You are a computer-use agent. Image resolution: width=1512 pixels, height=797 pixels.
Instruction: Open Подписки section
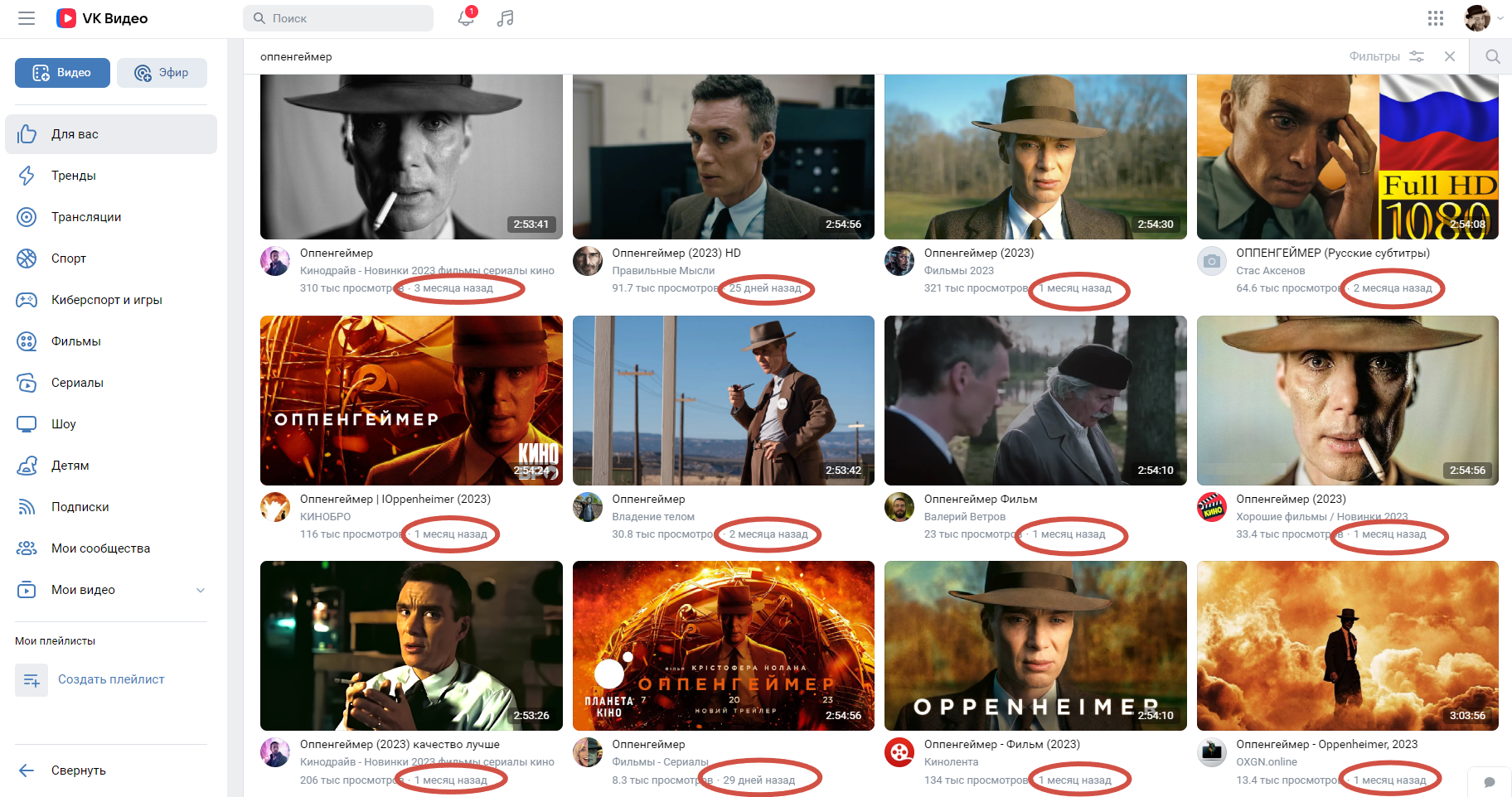(111, 507)
